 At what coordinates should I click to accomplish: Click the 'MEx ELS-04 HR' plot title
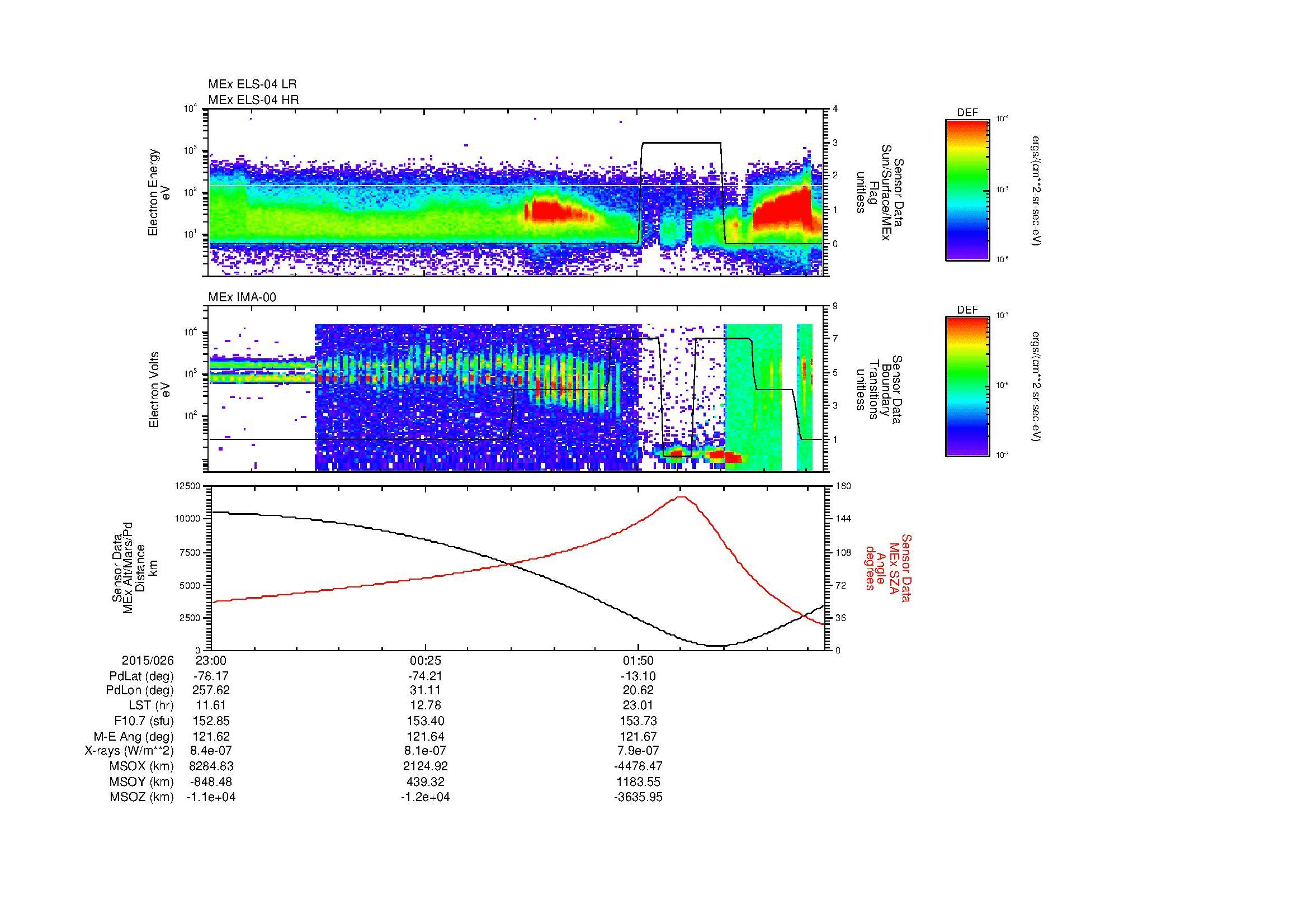(x=253, y=100)
